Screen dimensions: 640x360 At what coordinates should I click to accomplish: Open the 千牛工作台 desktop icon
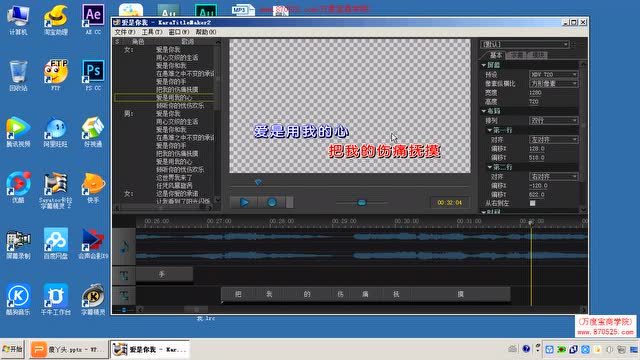coord(56,300)
